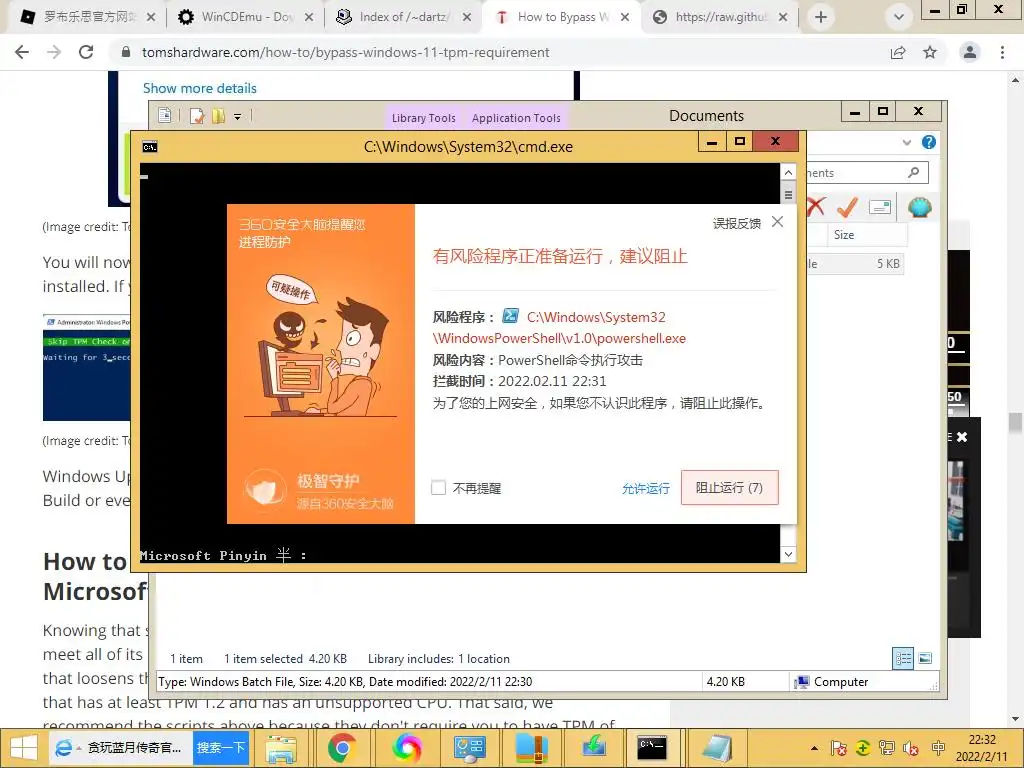Click the cmd.exe title bar icon
1024x768 pixels.
pos(150,147)
